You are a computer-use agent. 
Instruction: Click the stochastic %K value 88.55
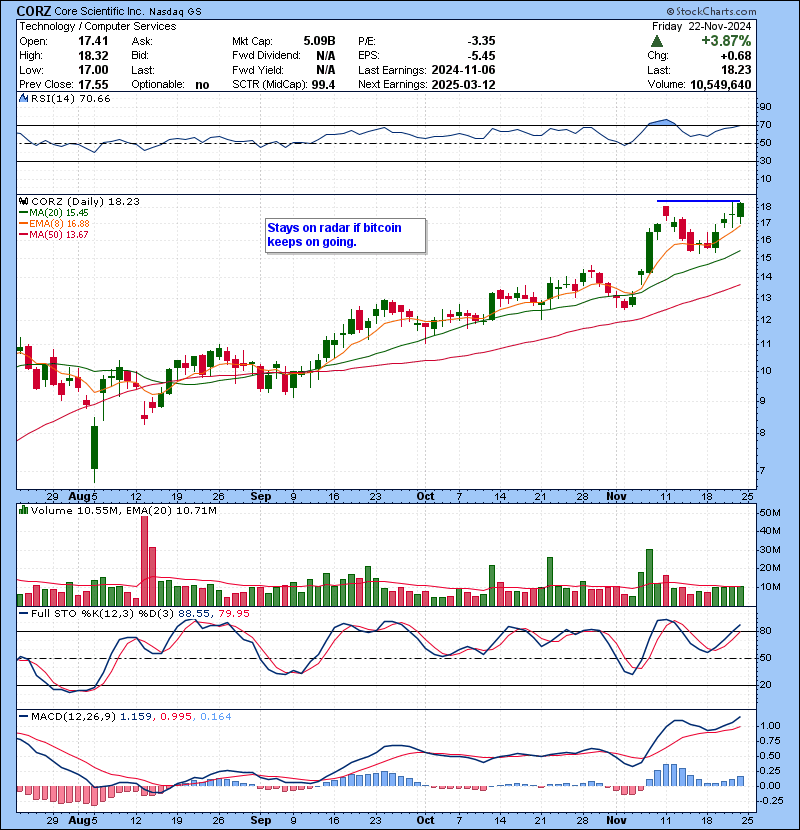point(194,613)
